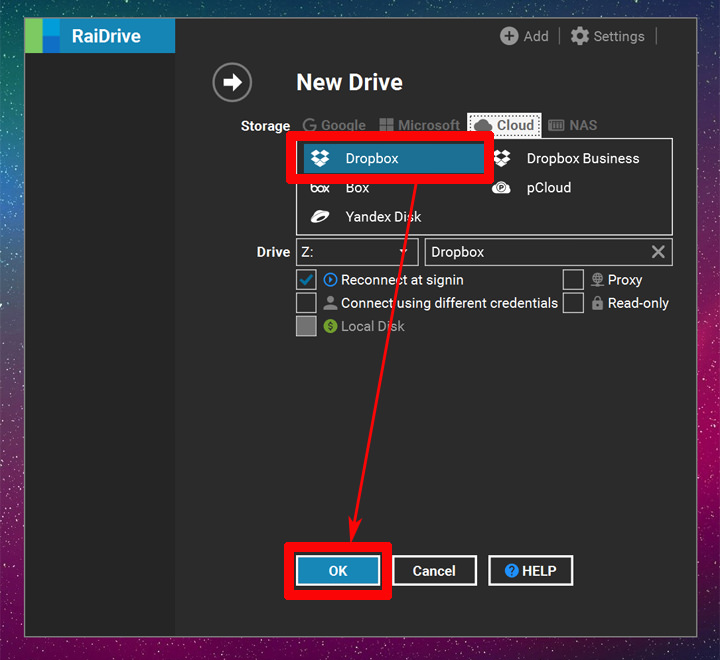Enable Connect using different credentials checkbox

point(306,303)
